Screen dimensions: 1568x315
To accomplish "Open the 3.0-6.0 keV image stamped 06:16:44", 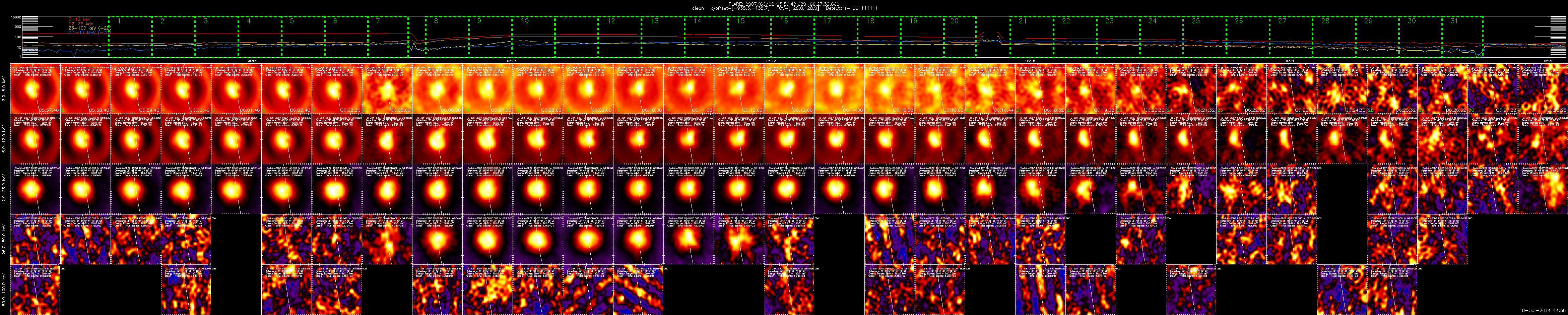I will 990,89.
